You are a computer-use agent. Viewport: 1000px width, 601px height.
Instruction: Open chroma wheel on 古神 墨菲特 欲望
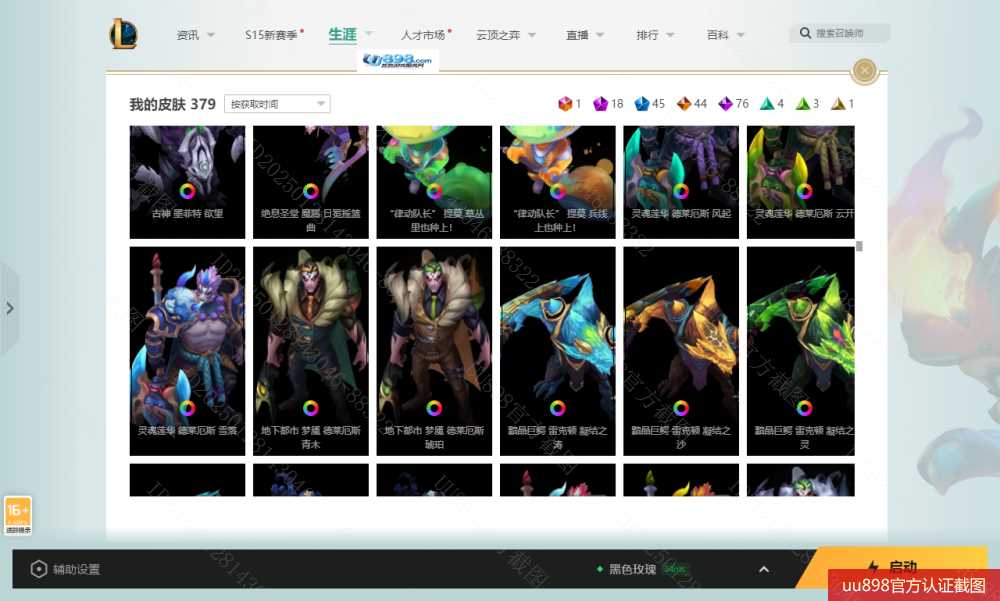[x=187, y=191]
